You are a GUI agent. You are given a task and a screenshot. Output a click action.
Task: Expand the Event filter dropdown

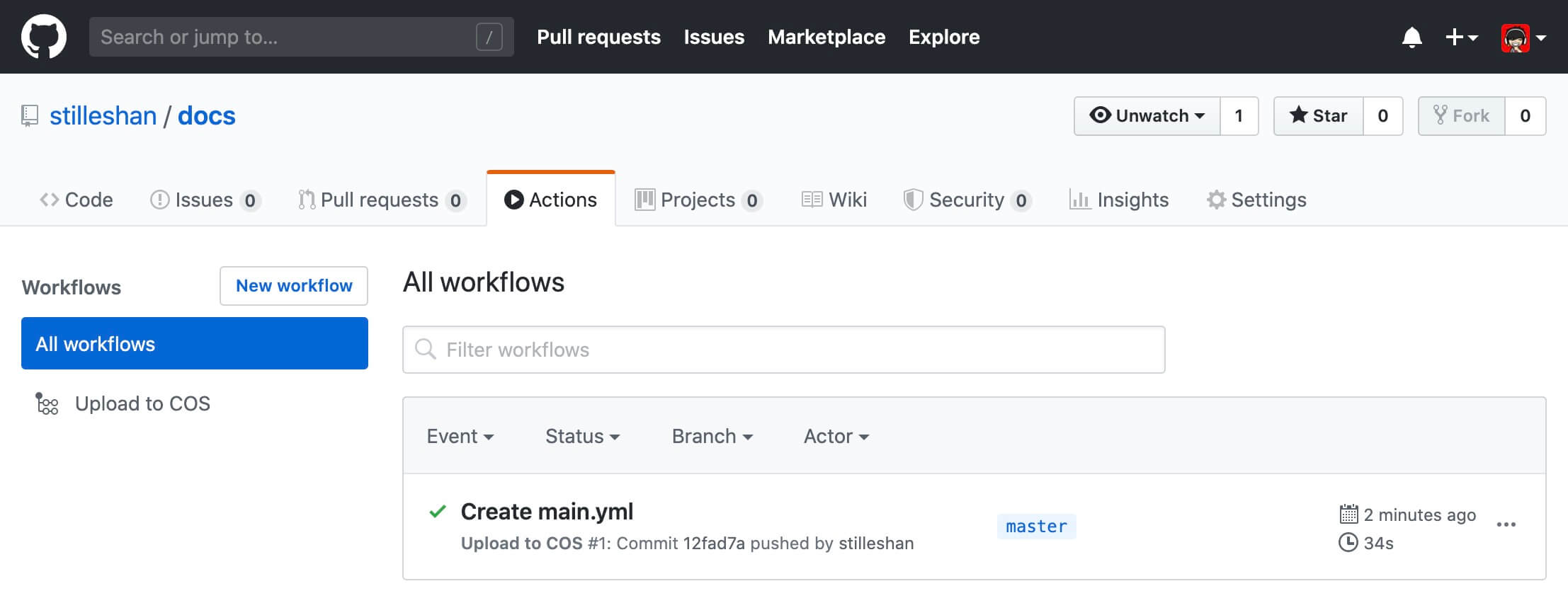460,436
